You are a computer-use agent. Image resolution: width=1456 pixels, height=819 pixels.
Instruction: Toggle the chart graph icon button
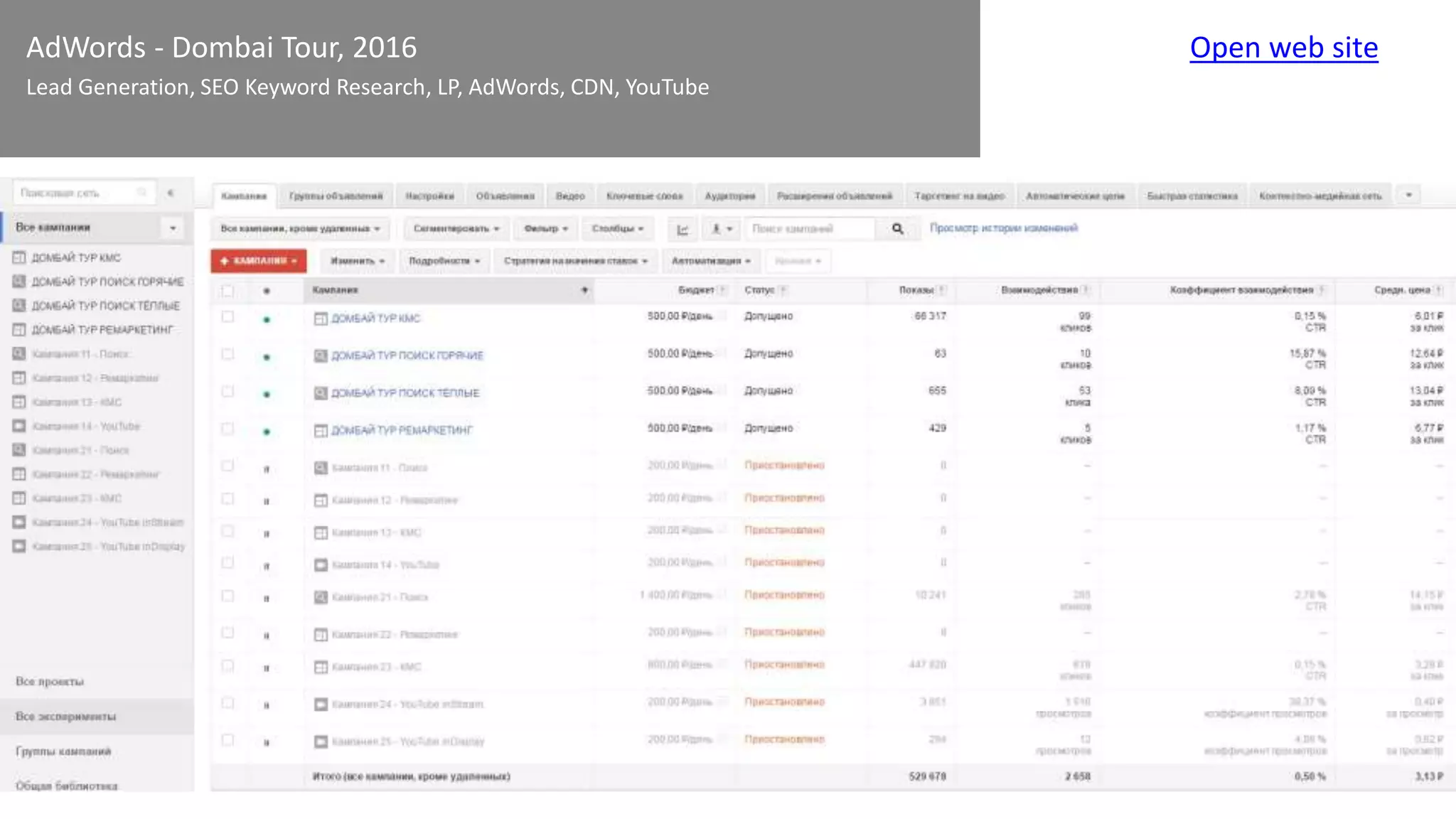[x=682, y=229]
